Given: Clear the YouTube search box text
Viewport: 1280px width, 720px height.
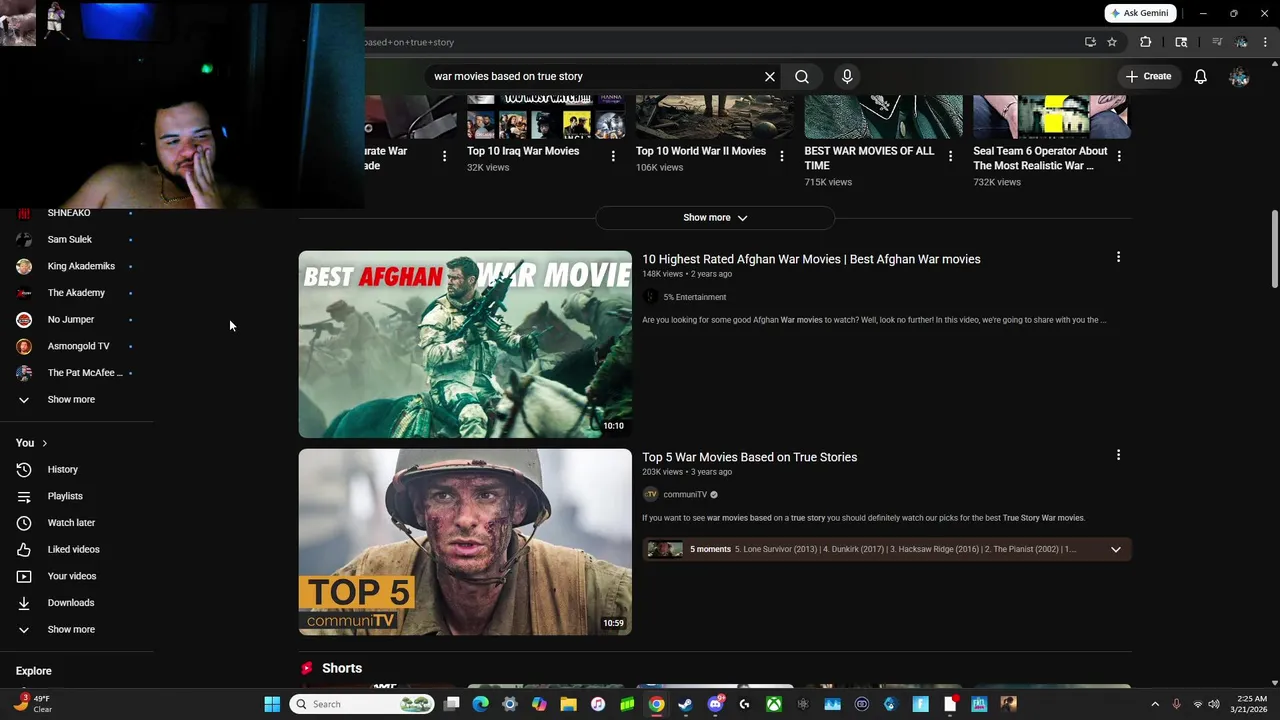Looking at the screenshot, I should pos(770,76).
